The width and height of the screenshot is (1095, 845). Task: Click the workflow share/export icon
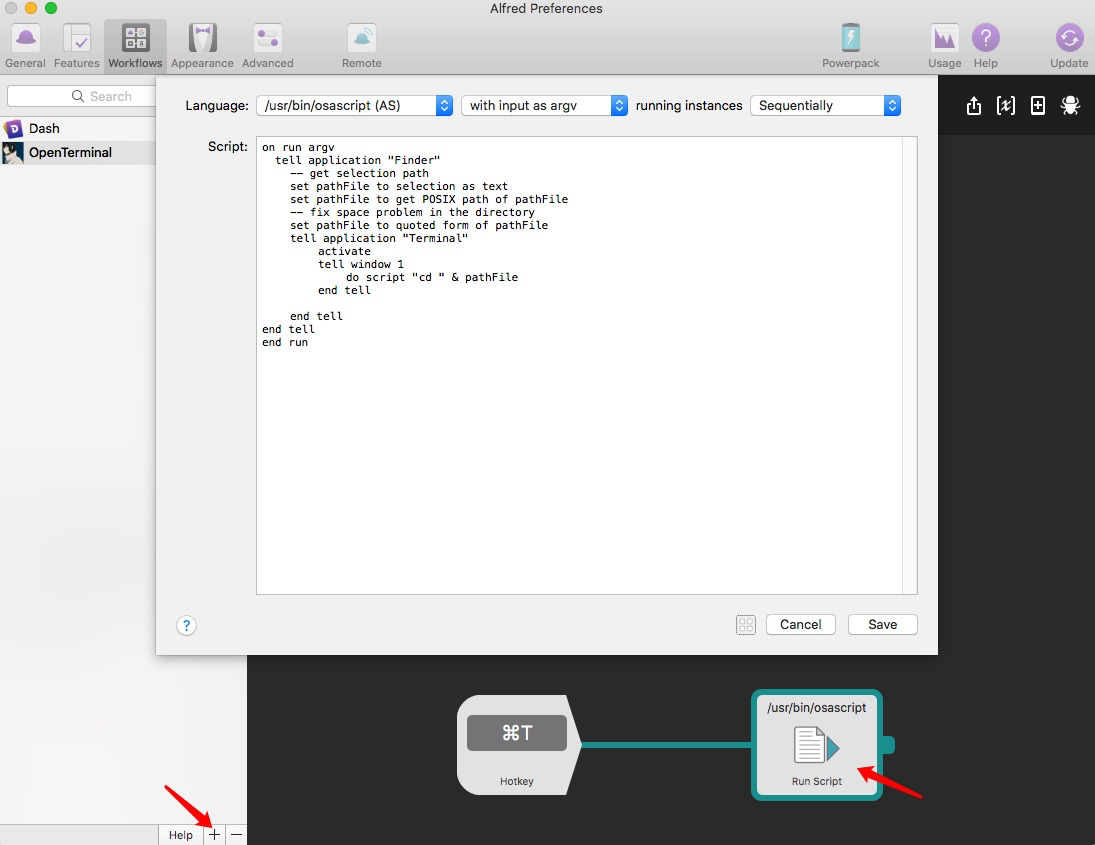click(x=973, y=106)
